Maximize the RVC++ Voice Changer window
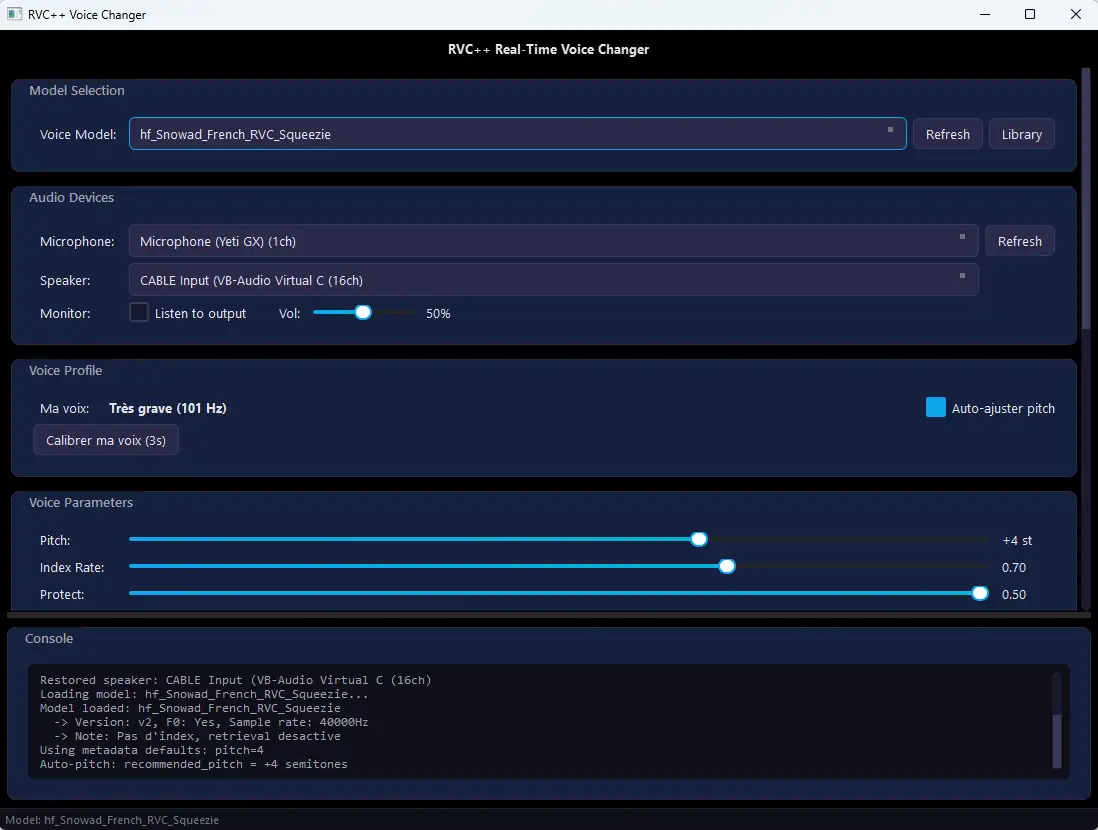The width and height of the screenshot is (1098, 830). click(x=1030, y=15)
